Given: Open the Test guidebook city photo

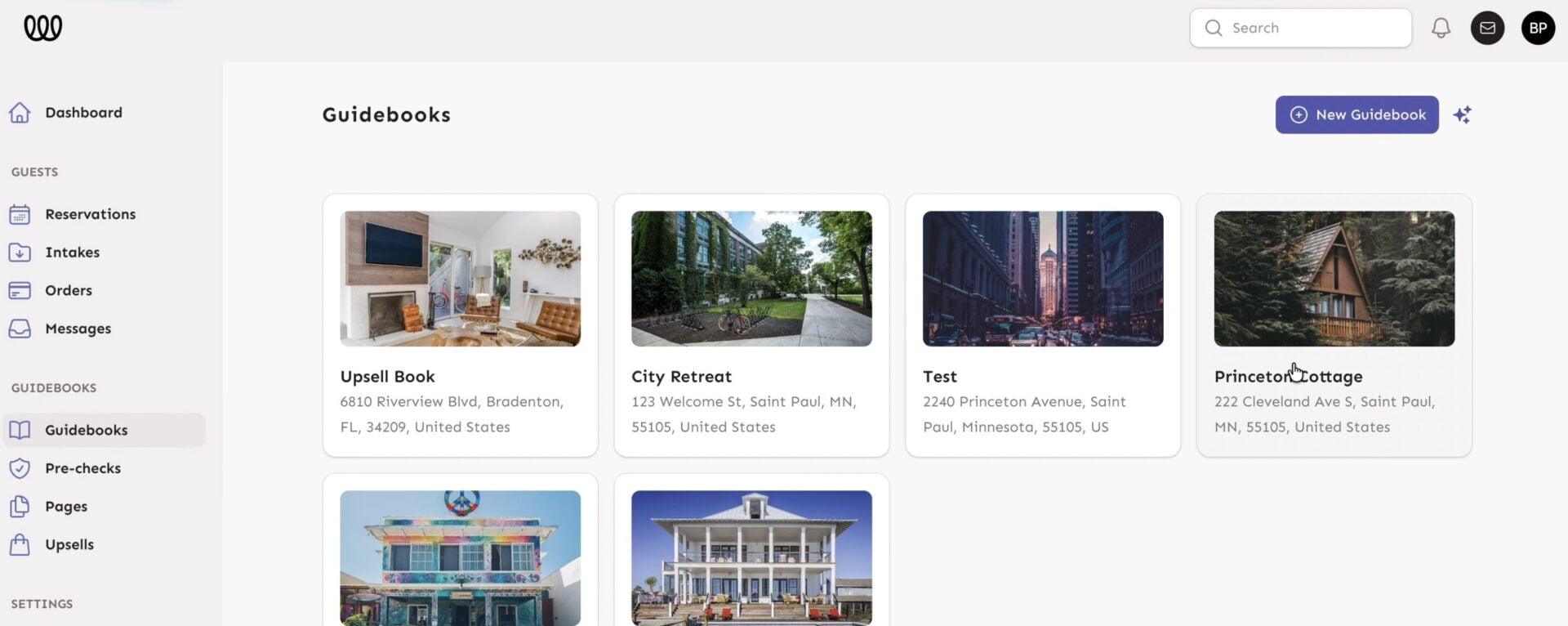Looking at the screenshot, I should point(1042,279).
